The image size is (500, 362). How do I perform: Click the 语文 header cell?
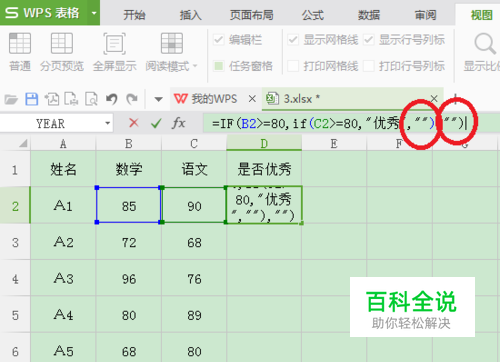(194, 169)
